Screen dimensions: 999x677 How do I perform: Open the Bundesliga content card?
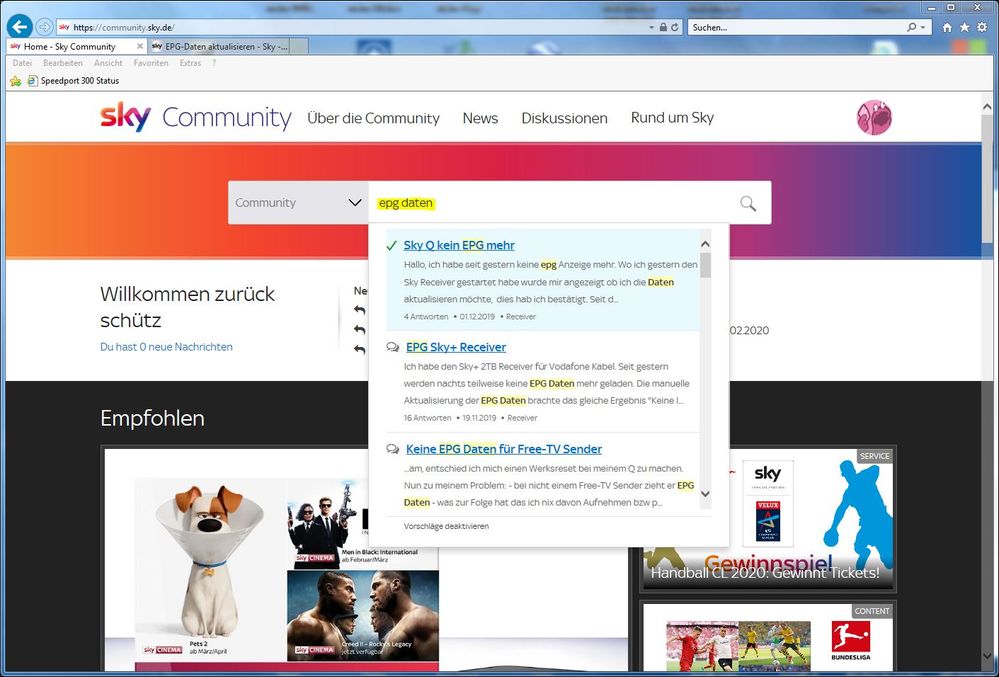pos(768,637)
